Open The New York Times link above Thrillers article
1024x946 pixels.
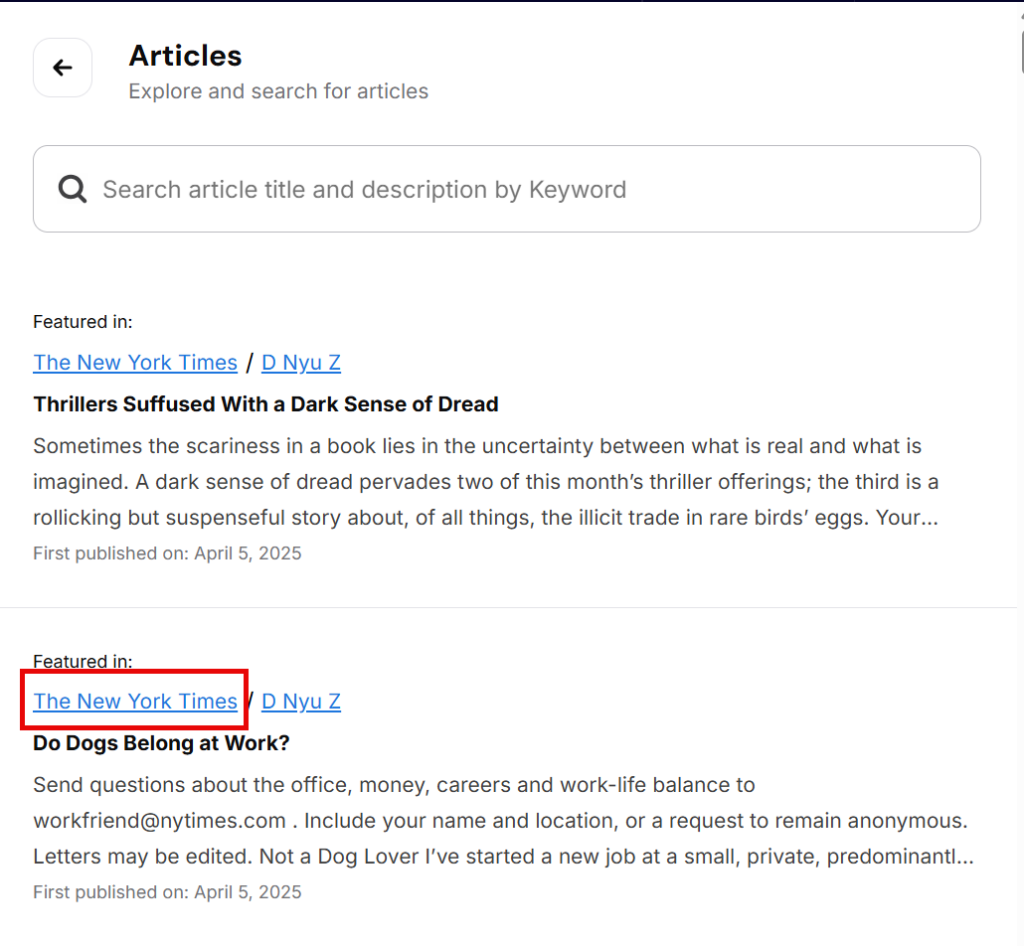pos(135,362)
